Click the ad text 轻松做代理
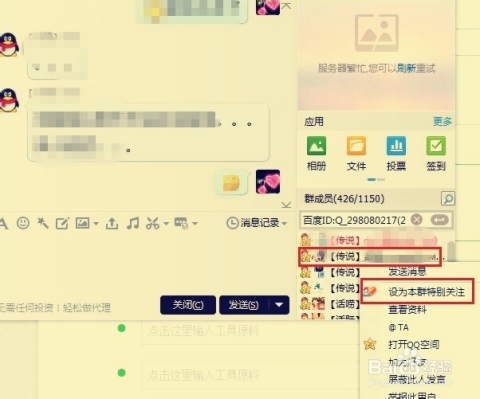 tap(87, 307)
